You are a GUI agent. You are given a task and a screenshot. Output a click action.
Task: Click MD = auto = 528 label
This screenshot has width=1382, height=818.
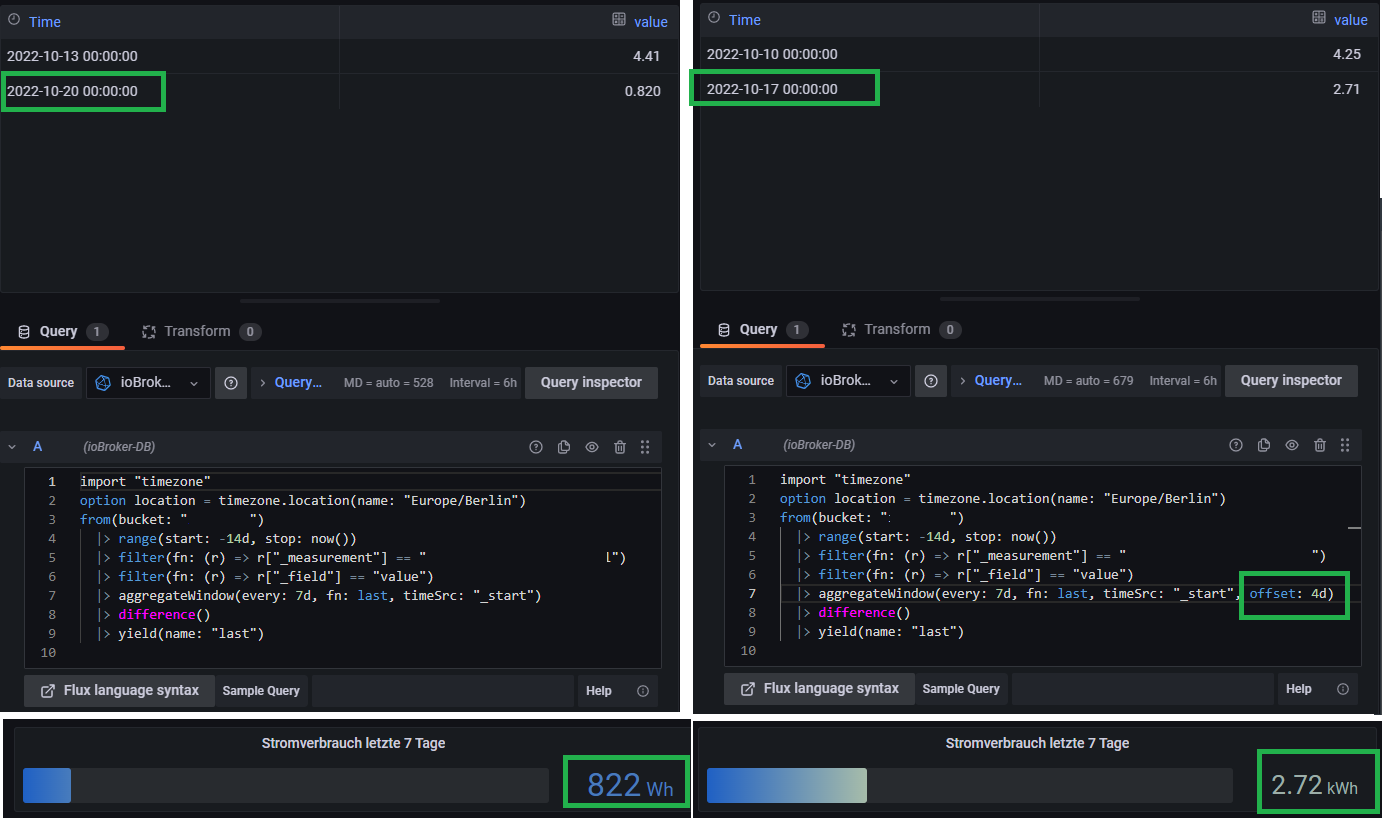click(388, 383)
